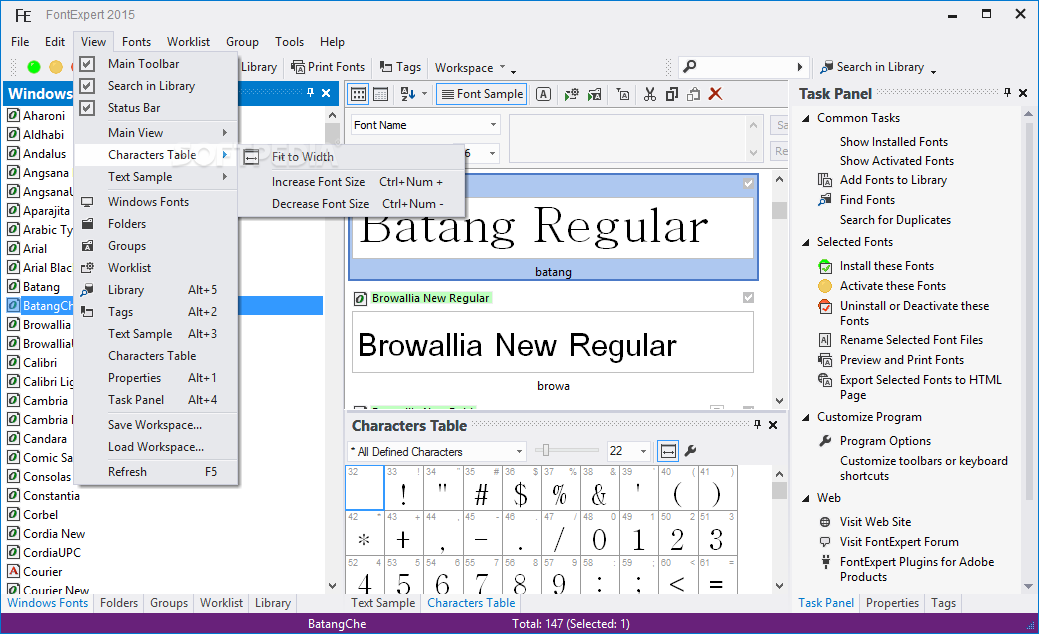This screenshot has height=634, width=1039.
Task: Open the character size 22 dropdown
Action: tap(643, 451)
